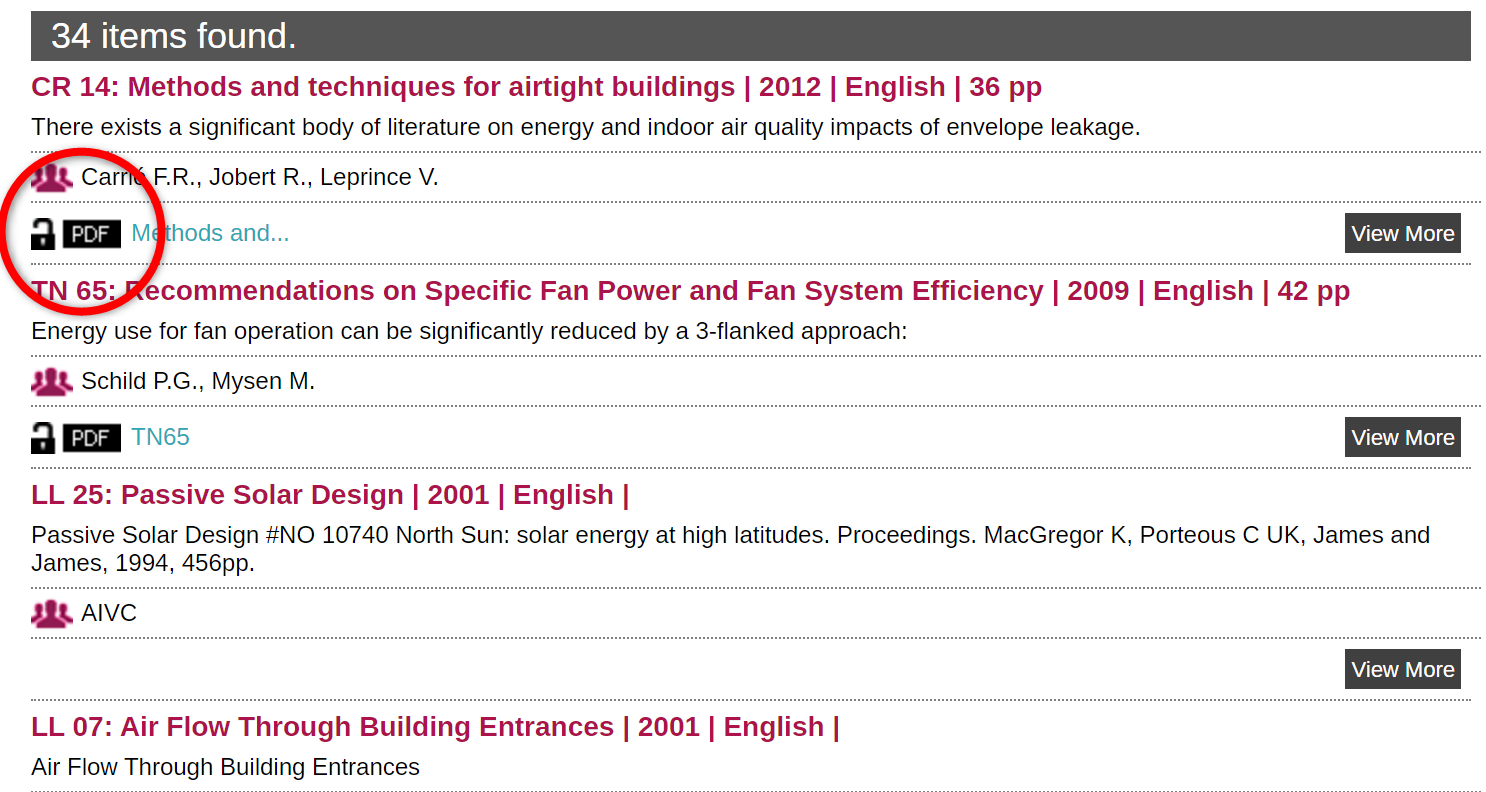Viewport: 1486px width, 792px height.
Task: Click the authors icon beside Carrié F.R.
Action: [x=52, y=178]
